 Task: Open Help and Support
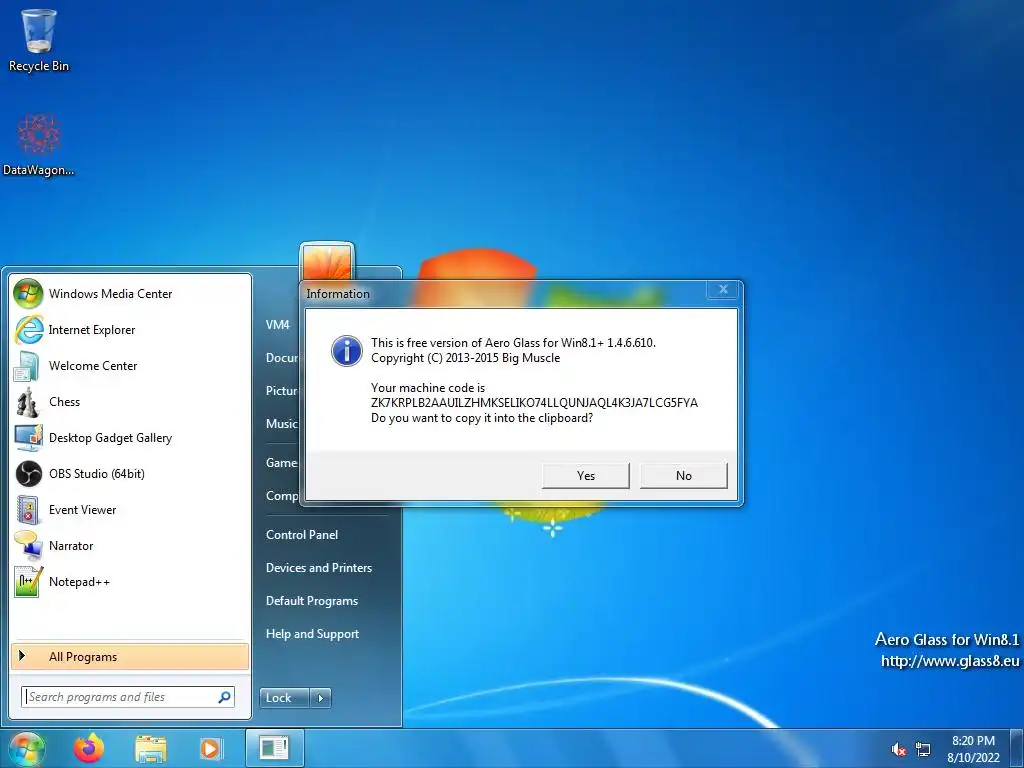(x=312, y=633)
